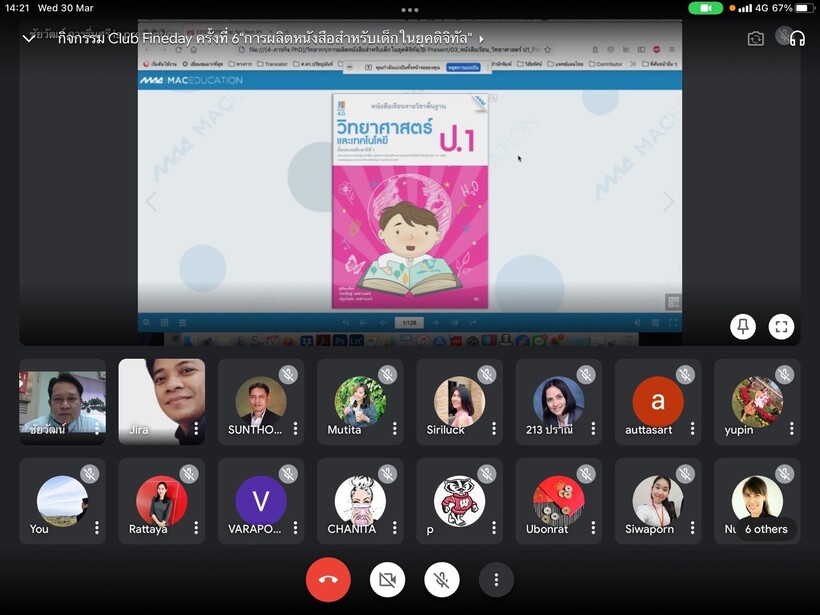Select participant p's badger mascot avatar

coord(460,500)
